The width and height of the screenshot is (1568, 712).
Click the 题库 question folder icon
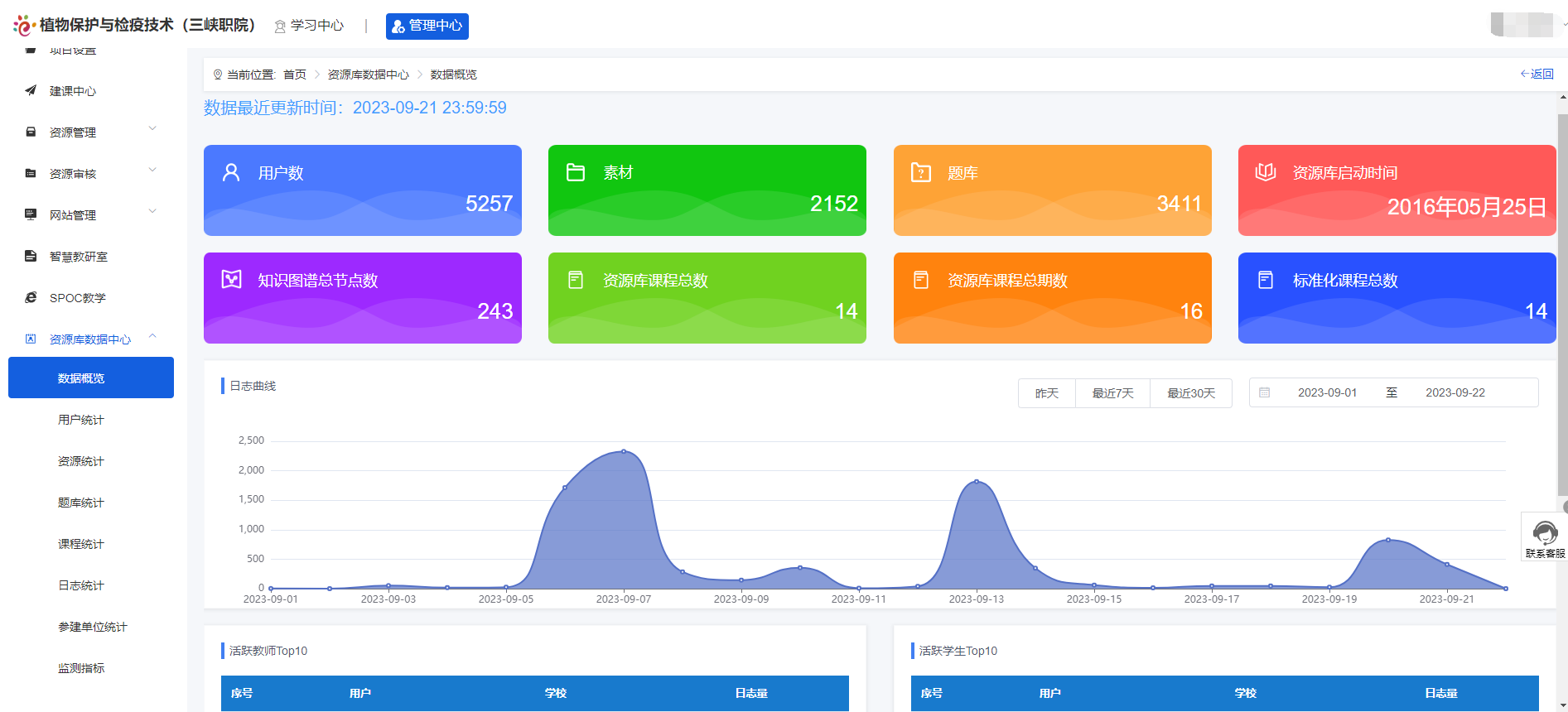[920, 172]
